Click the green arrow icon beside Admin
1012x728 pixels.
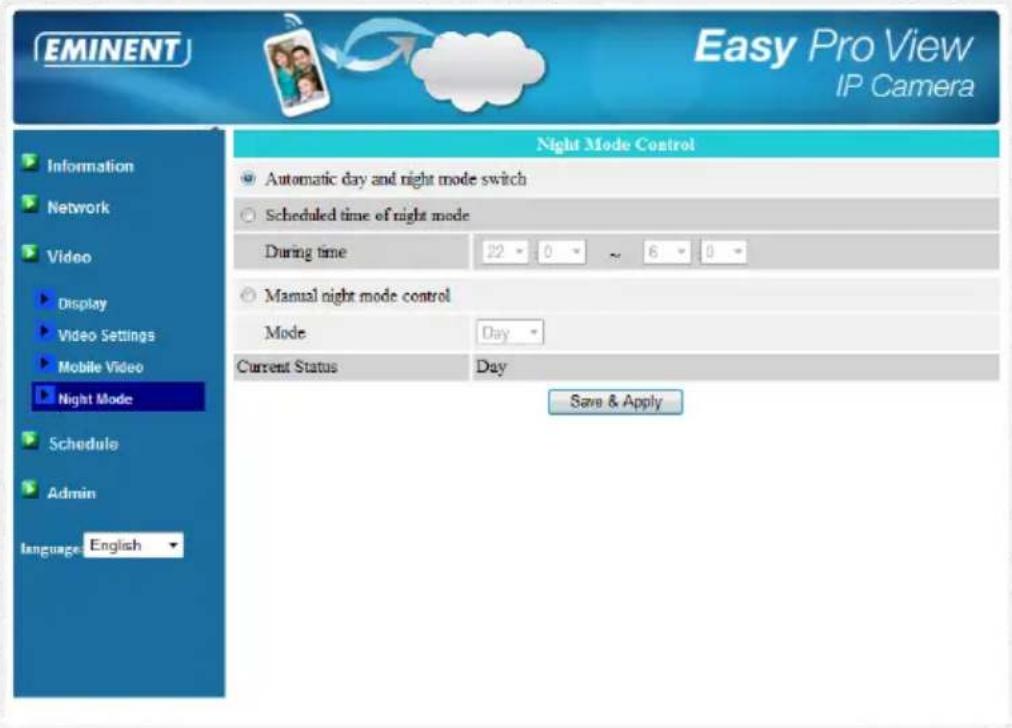tap(30, 489)
